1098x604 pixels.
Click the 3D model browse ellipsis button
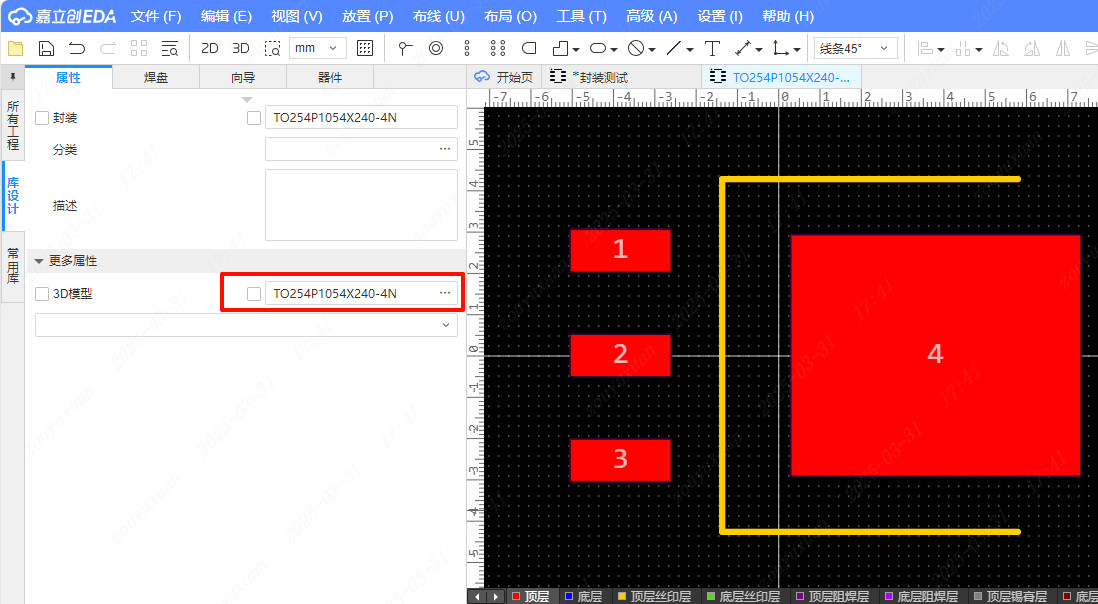445,293
